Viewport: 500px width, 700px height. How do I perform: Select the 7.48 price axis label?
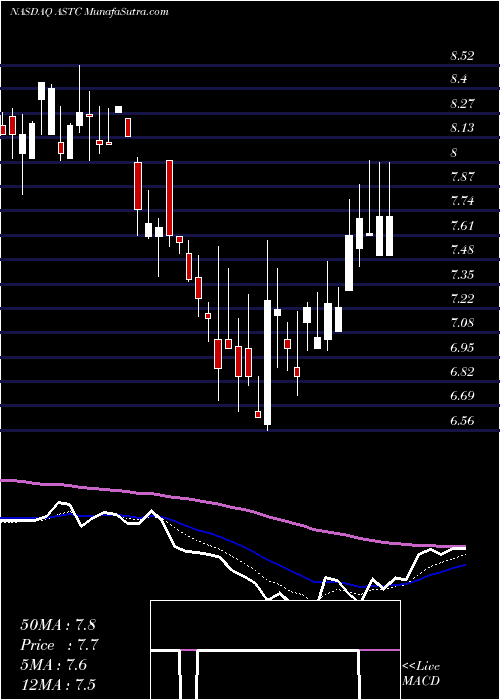pyautogui.click(x=462, y=250)
